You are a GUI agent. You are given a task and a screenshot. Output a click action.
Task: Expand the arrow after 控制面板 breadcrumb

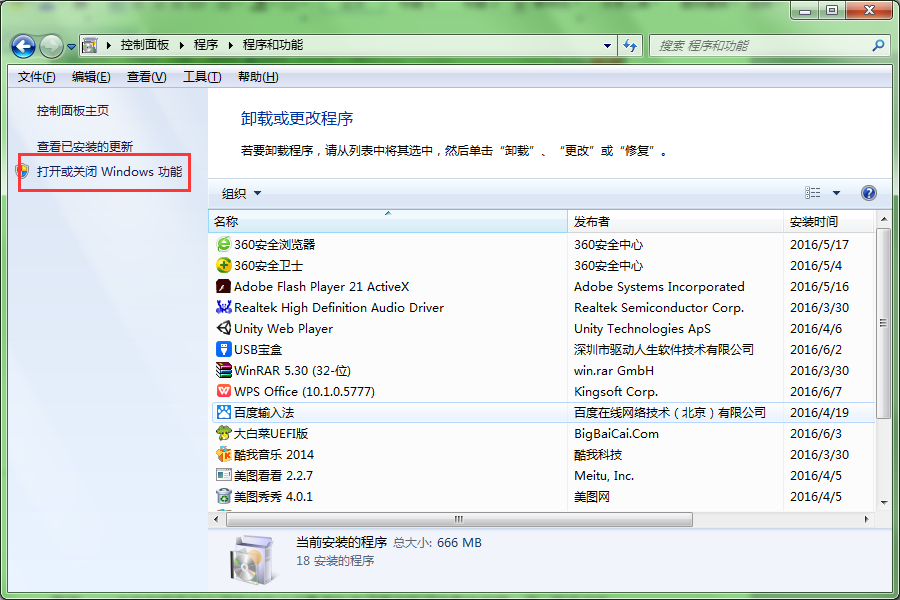[181, 45]
